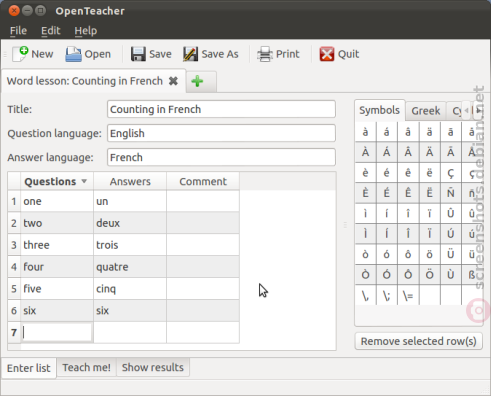This screenshot has width=491, height=396.
Task: Switch to the Greek symbols tab
Action: click(x=426, y=111)
